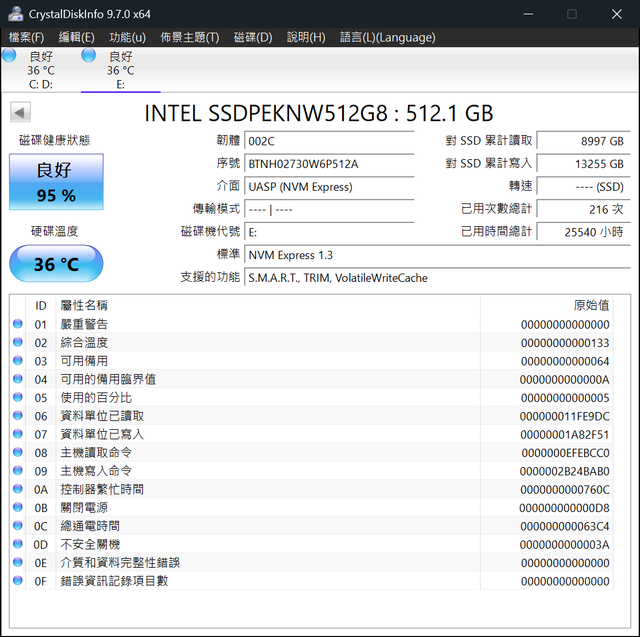Click raw value 0000000EFEBCC0

pos(565,453)
